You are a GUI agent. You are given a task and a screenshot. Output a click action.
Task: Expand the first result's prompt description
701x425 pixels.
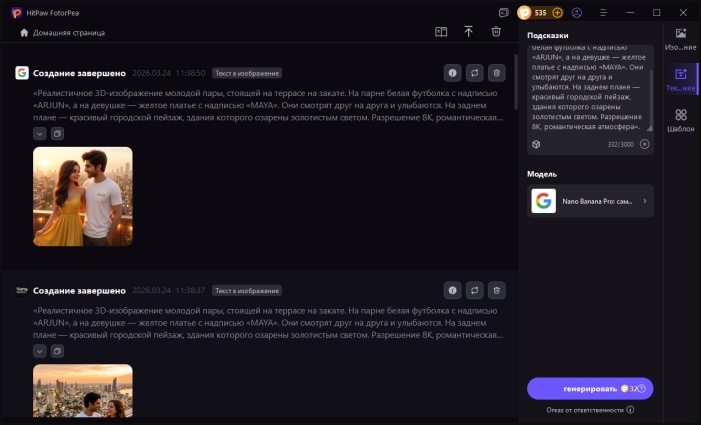tap(39, 133)
